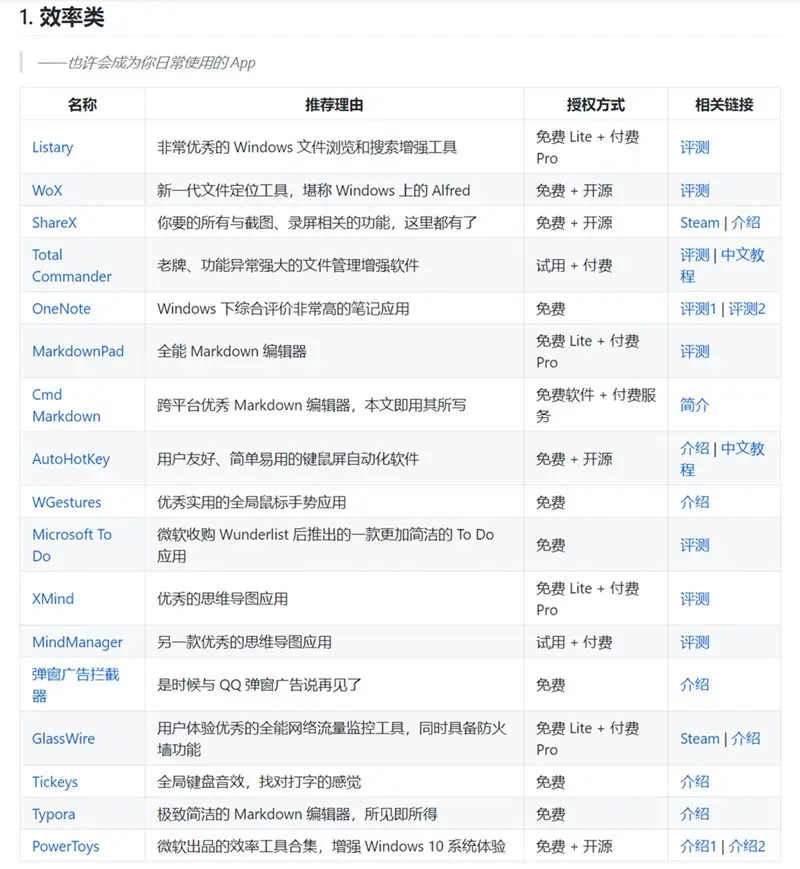This screenshot has width=800, height=869.
Task: Click the 相关链接 column header
Action: (724, 105)
